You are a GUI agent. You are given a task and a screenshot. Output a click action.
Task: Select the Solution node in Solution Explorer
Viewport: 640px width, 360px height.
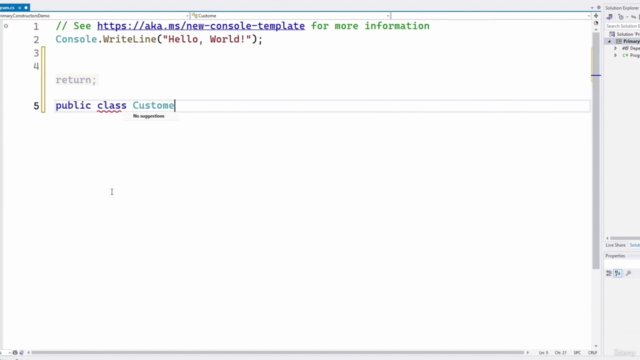[624, 34]
